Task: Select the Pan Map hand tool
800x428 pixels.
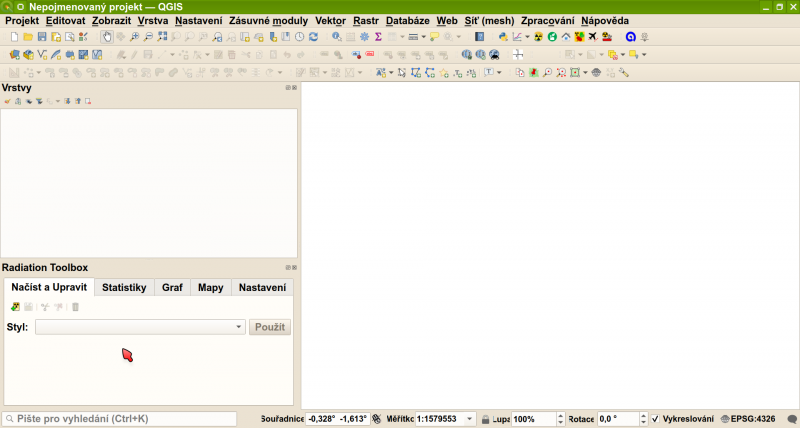Action: click(107, 36)
